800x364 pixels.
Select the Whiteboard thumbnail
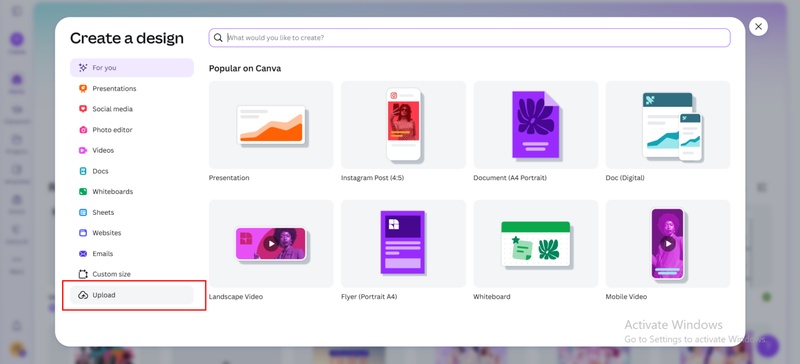tap(536, 244)
